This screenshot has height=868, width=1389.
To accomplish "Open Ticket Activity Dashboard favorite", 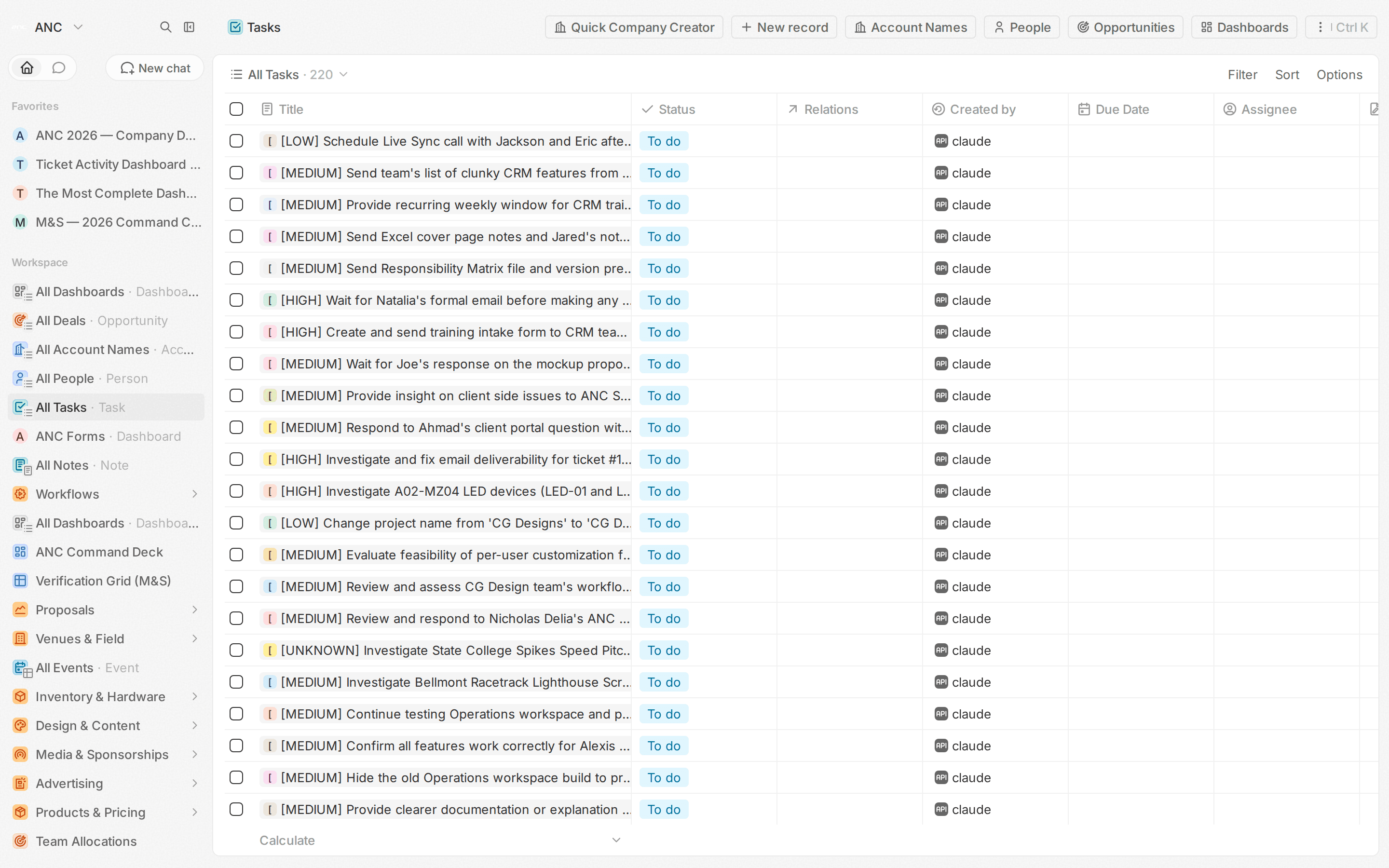I will coord(106,165).
